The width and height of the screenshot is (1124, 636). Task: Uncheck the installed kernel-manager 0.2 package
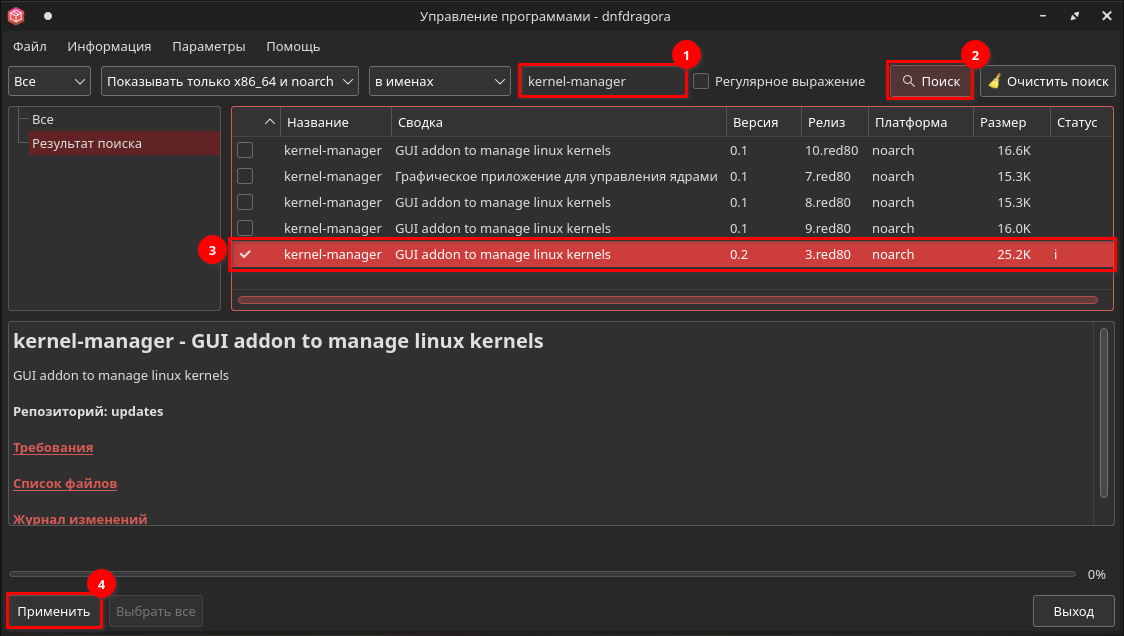[245, 254]
